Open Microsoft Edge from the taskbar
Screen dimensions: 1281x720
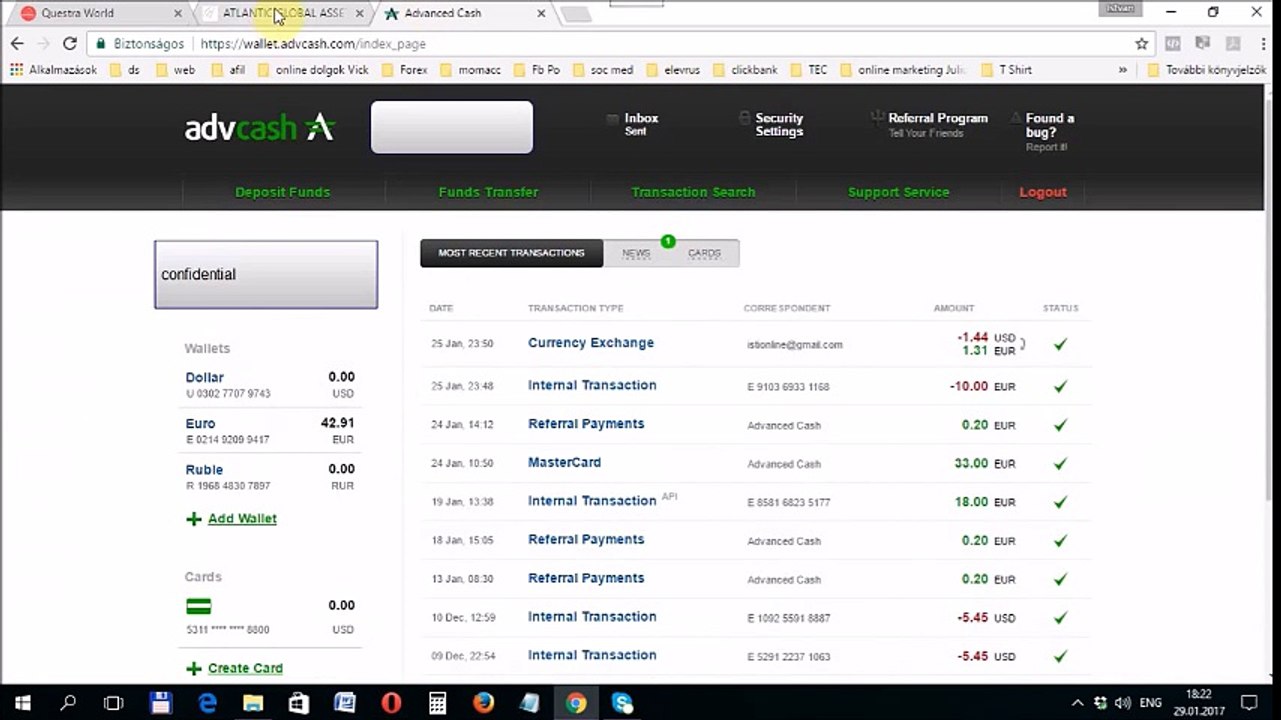207,703
